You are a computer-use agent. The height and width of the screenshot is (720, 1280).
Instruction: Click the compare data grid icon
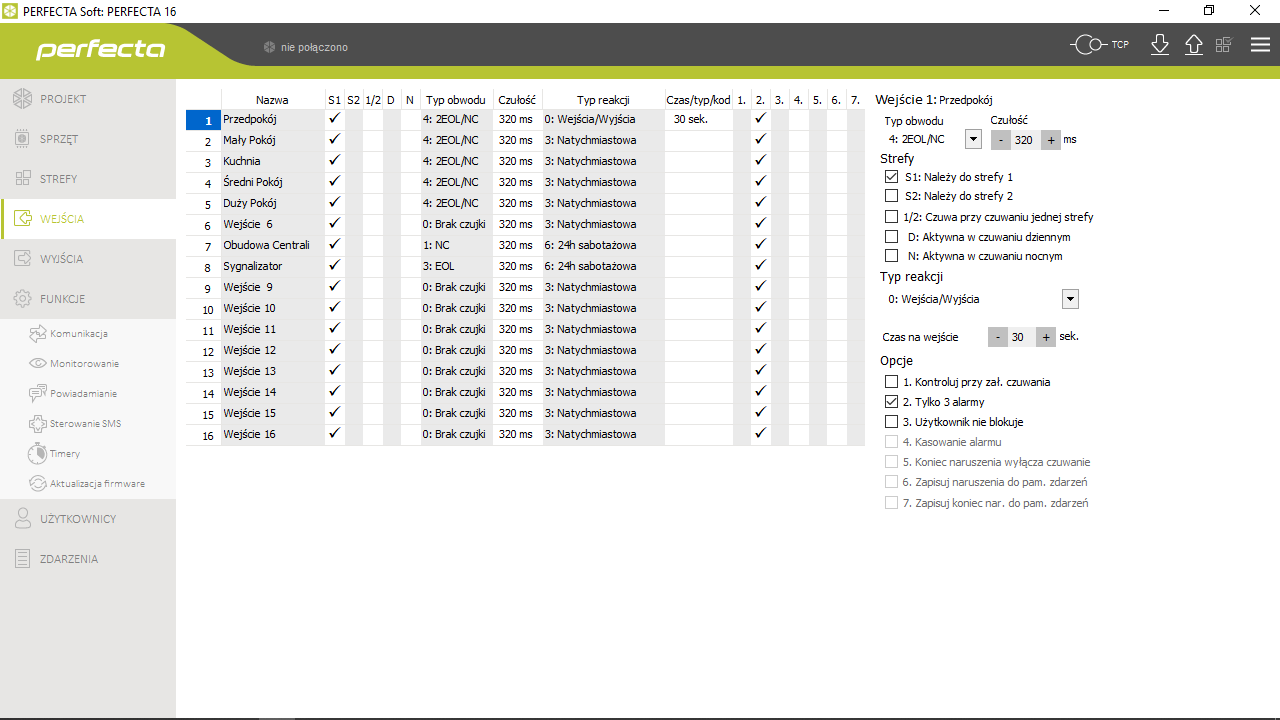point(1224,45)
